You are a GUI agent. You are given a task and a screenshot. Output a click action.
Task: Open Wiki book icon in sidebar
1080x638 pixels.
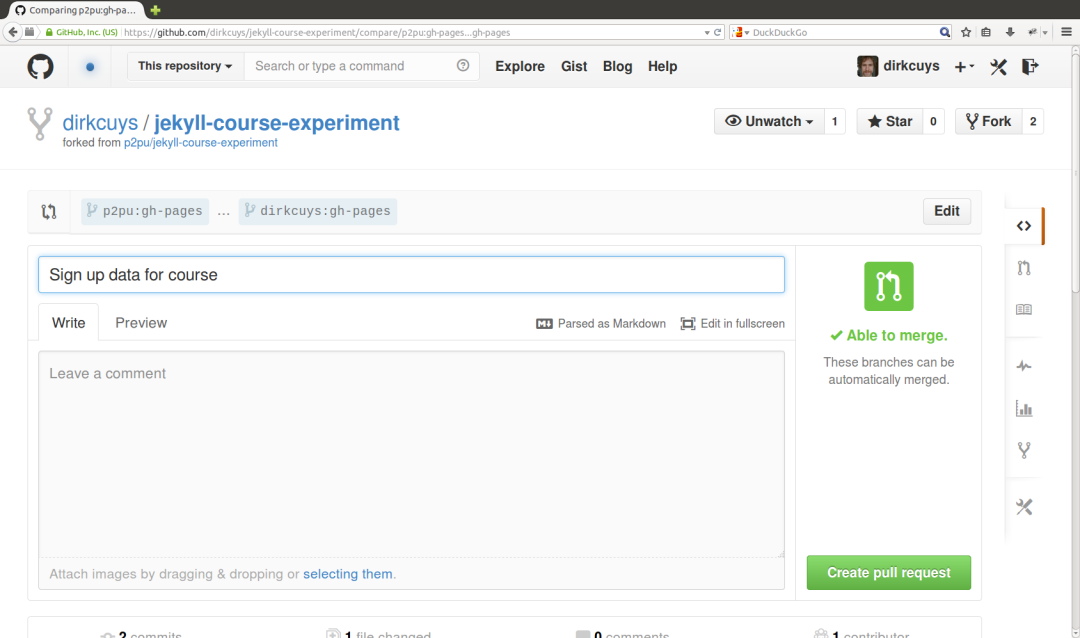click(1023, 310)
